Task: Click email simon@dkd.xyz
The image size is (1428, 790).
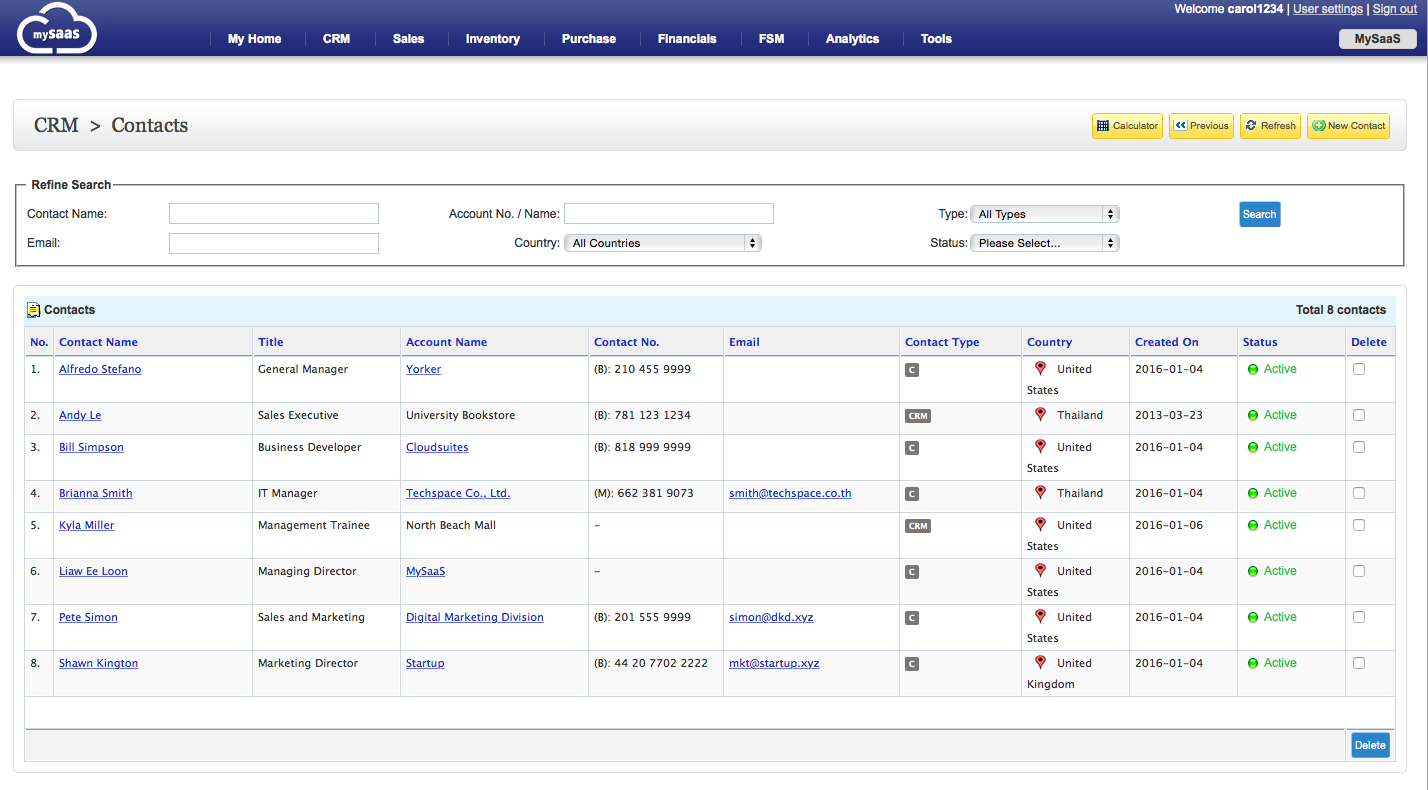Action: click(x=771, y=617)
